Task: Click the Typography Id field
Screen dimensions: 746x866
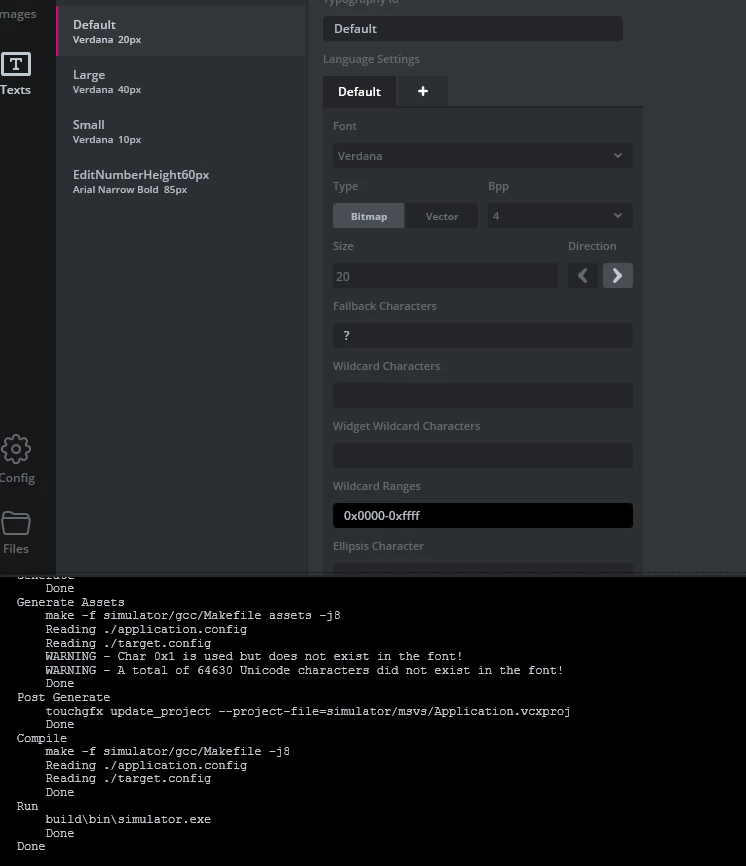Action: [473, 29]
